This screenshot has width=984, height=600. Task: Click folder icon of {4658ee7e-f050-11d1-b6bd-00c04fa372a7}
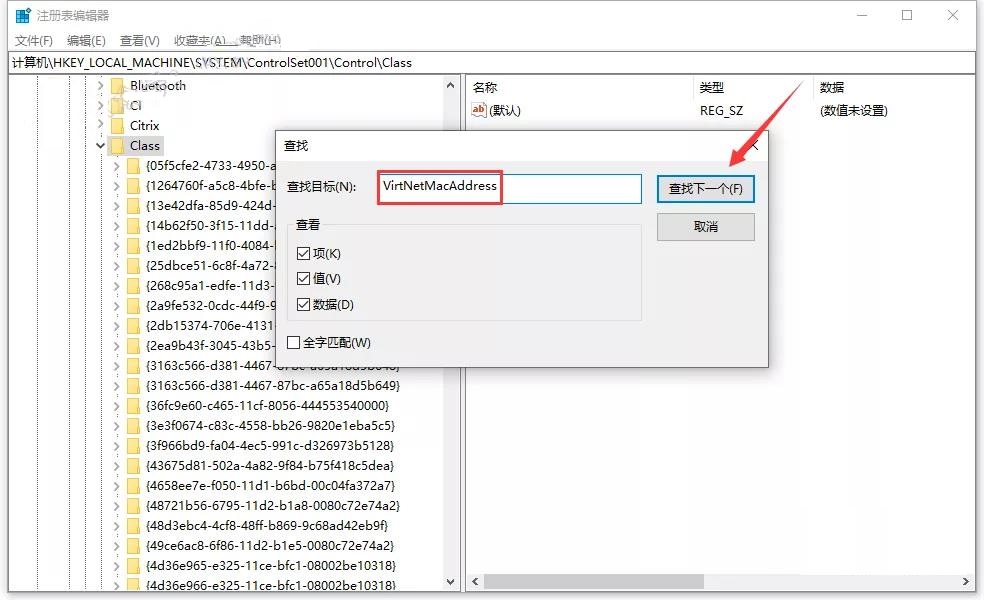[133, 486]
